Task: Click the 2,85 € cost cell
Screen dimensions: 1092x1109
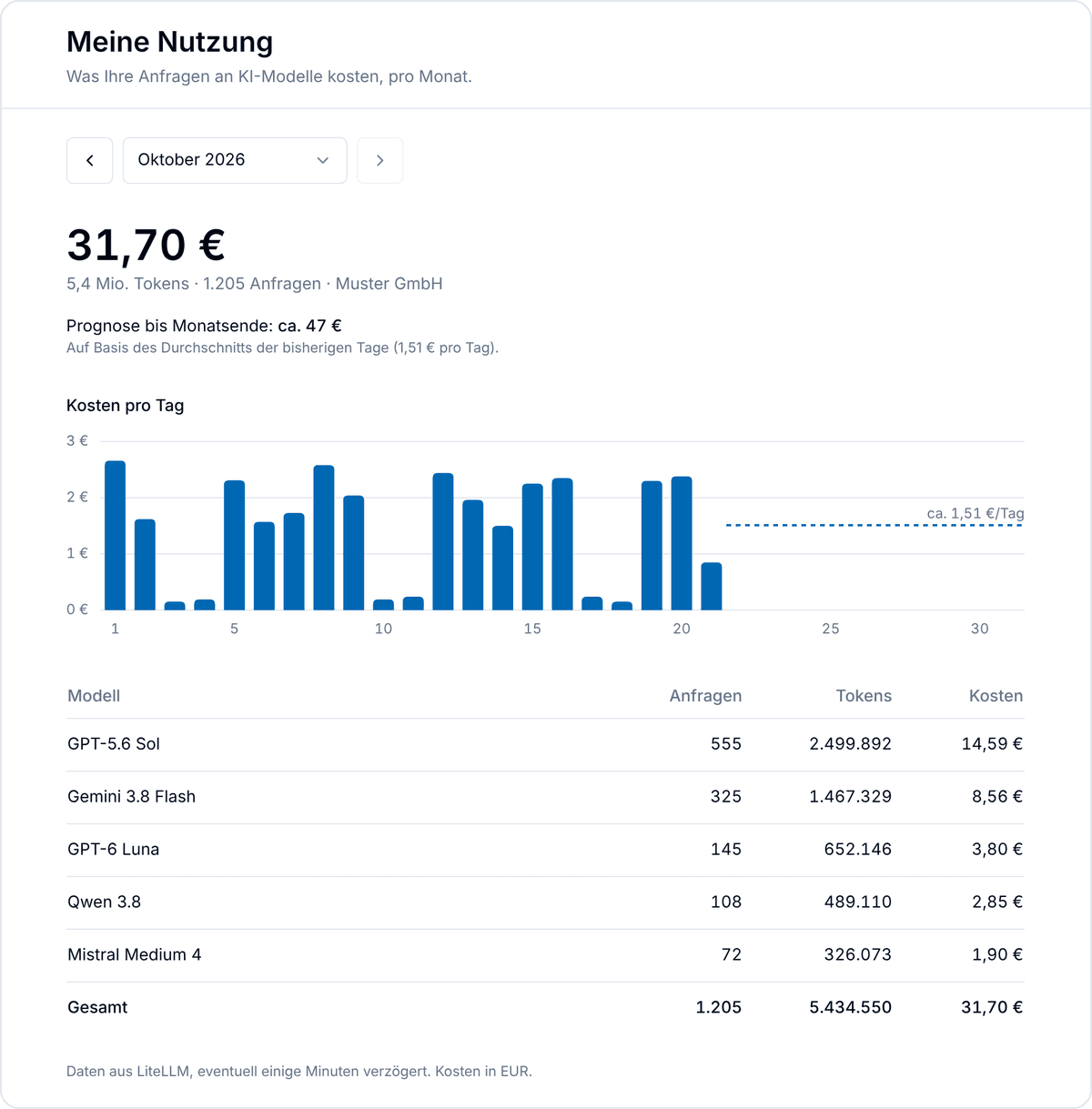Action: coord(997,902)
